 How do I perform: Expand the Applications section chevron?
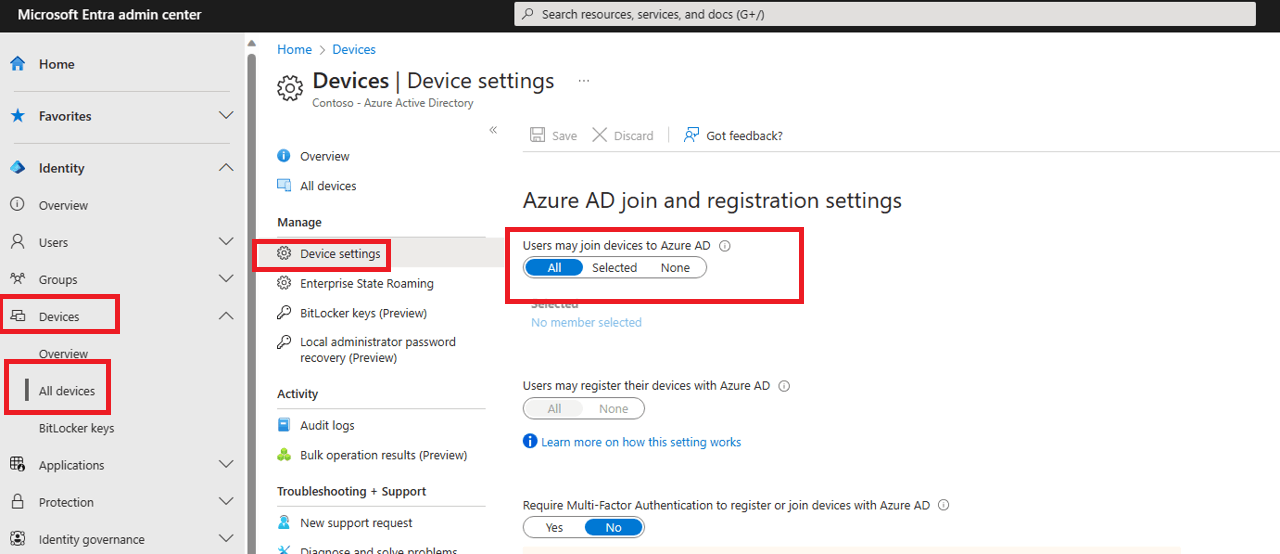[x=226, y=465]
